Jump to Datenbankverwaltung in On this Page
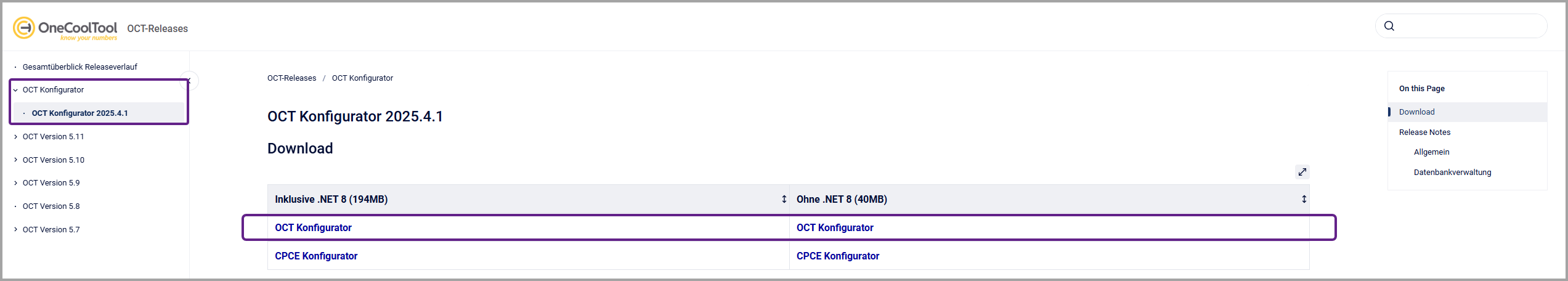This screenshot has width=1568, height=281. (1452, 173)
